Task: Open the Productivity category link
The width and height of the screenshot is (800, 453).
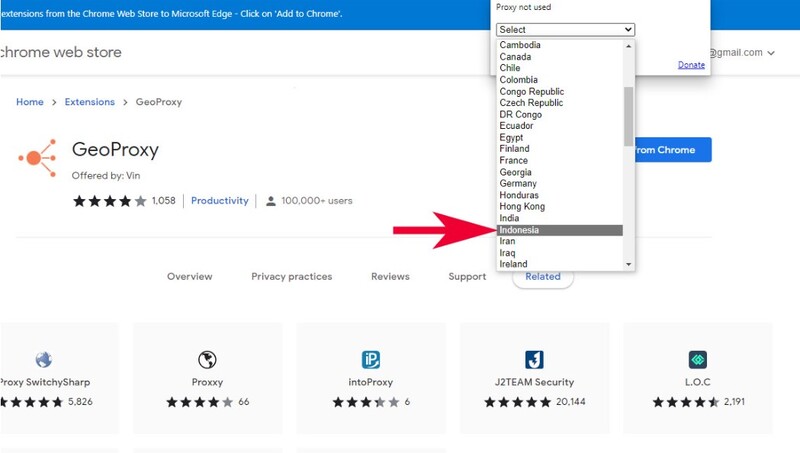Action: click(x=219, y=201)
